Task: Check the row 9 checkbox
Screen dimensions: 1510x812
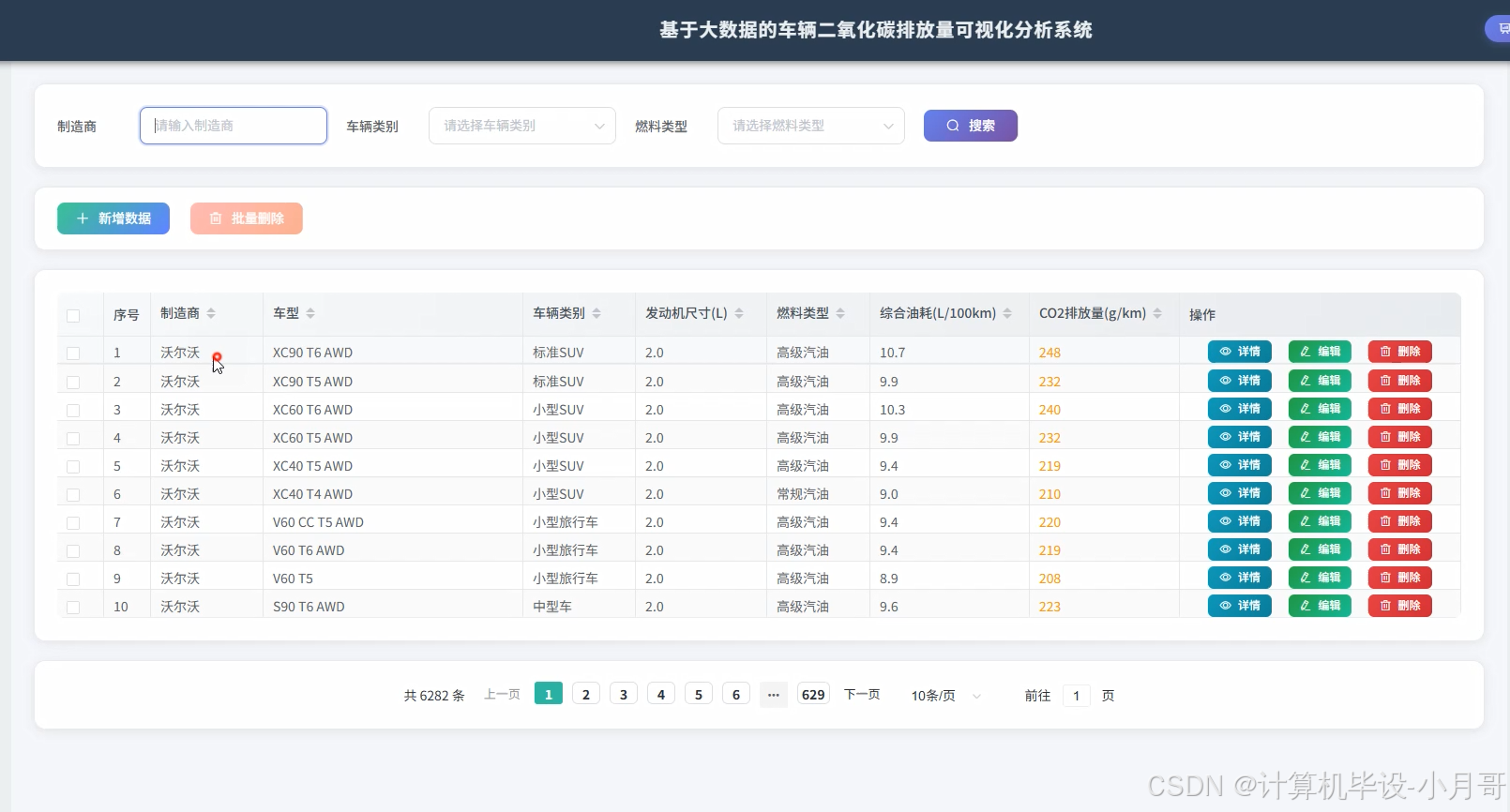Action: (73, 579)
